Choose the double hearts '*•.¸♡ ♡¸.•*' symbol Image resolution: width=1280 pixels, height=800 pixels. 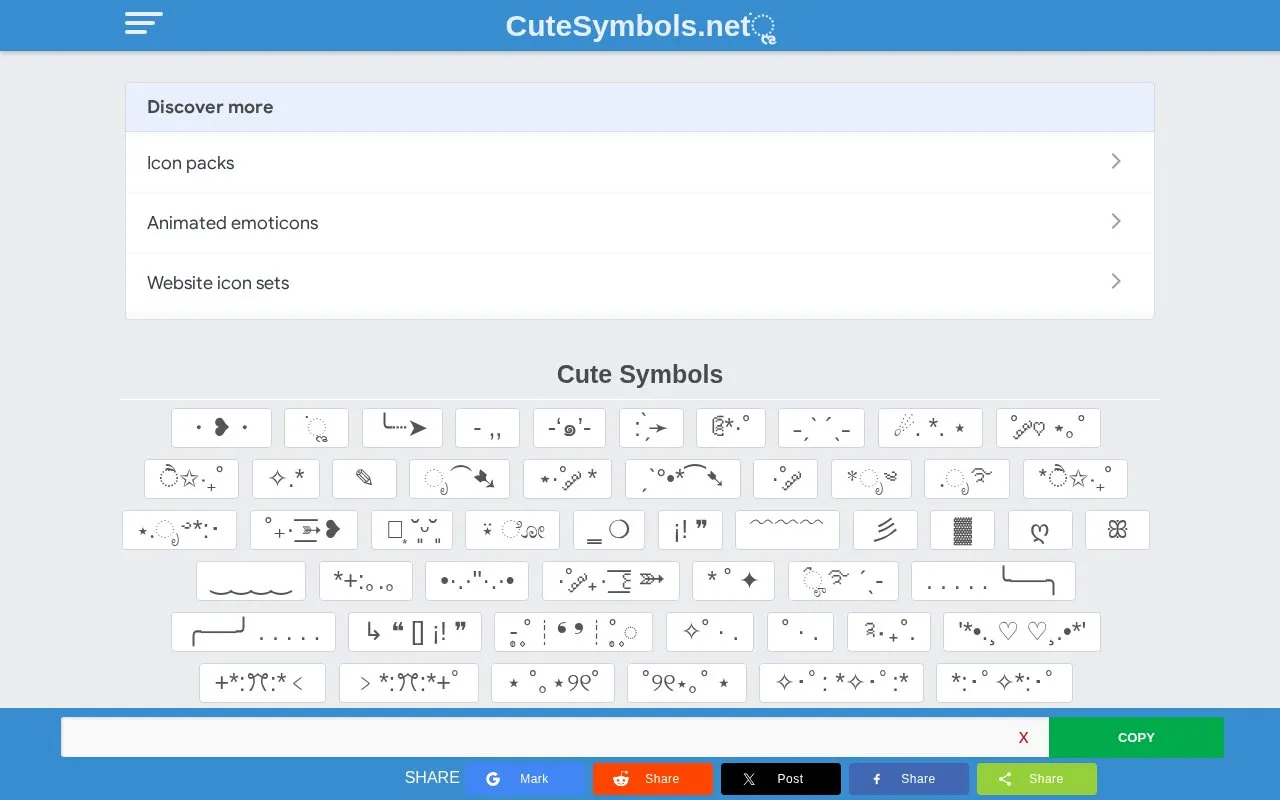[1021, 632]
